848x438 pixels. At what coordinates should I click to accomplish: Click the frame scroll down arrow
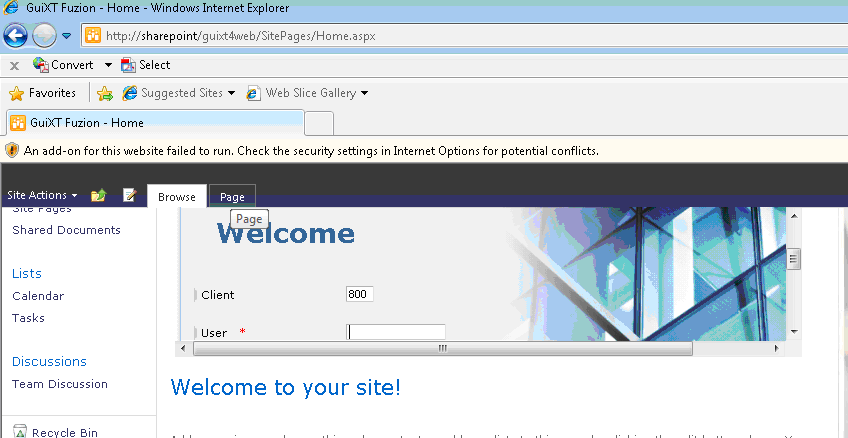(794, 331)
